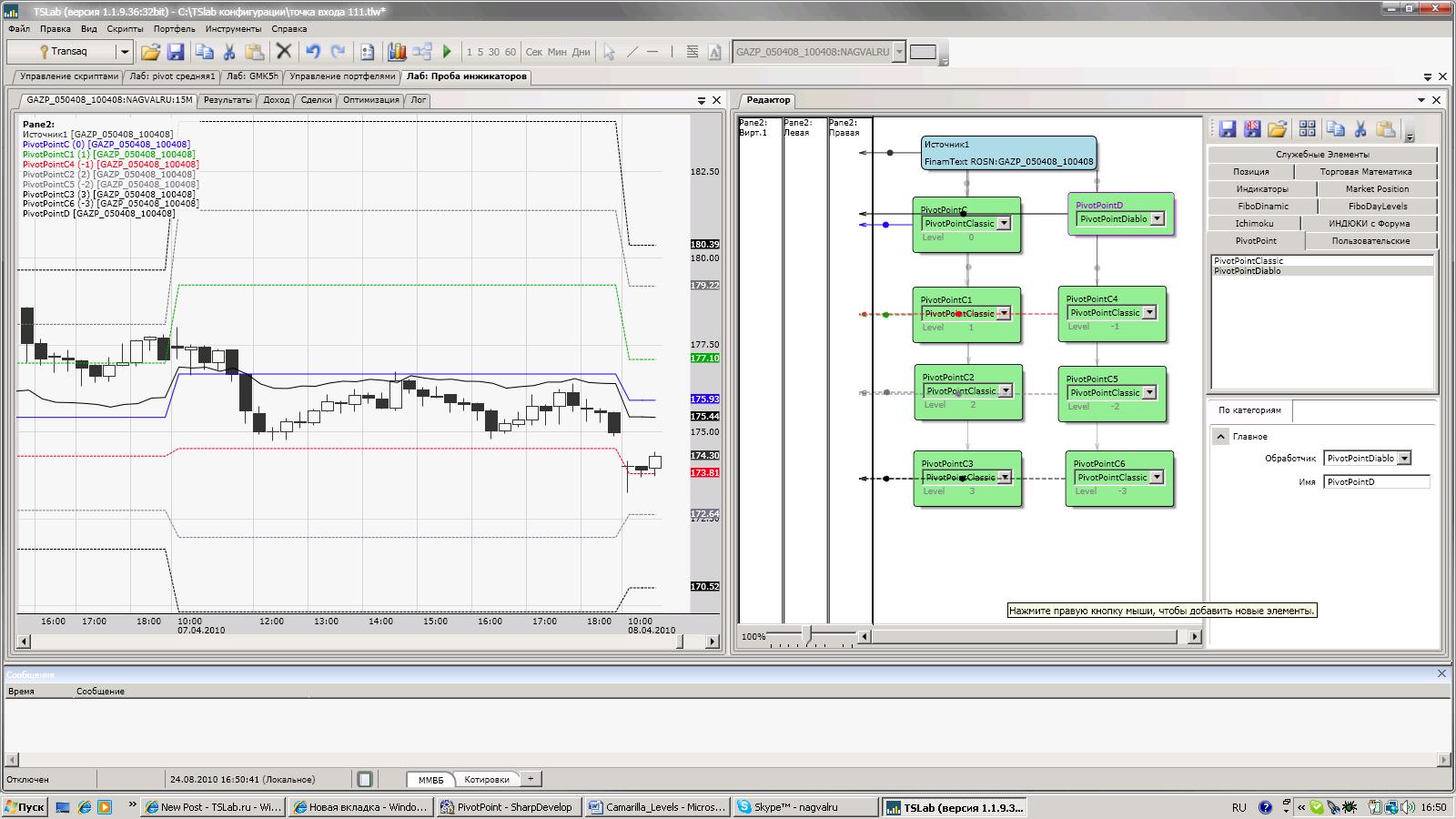The width and height of the screenshot is (1456, 819).
Task: Click the Undo arrow in main toolbar
Action: pos(312,52)
